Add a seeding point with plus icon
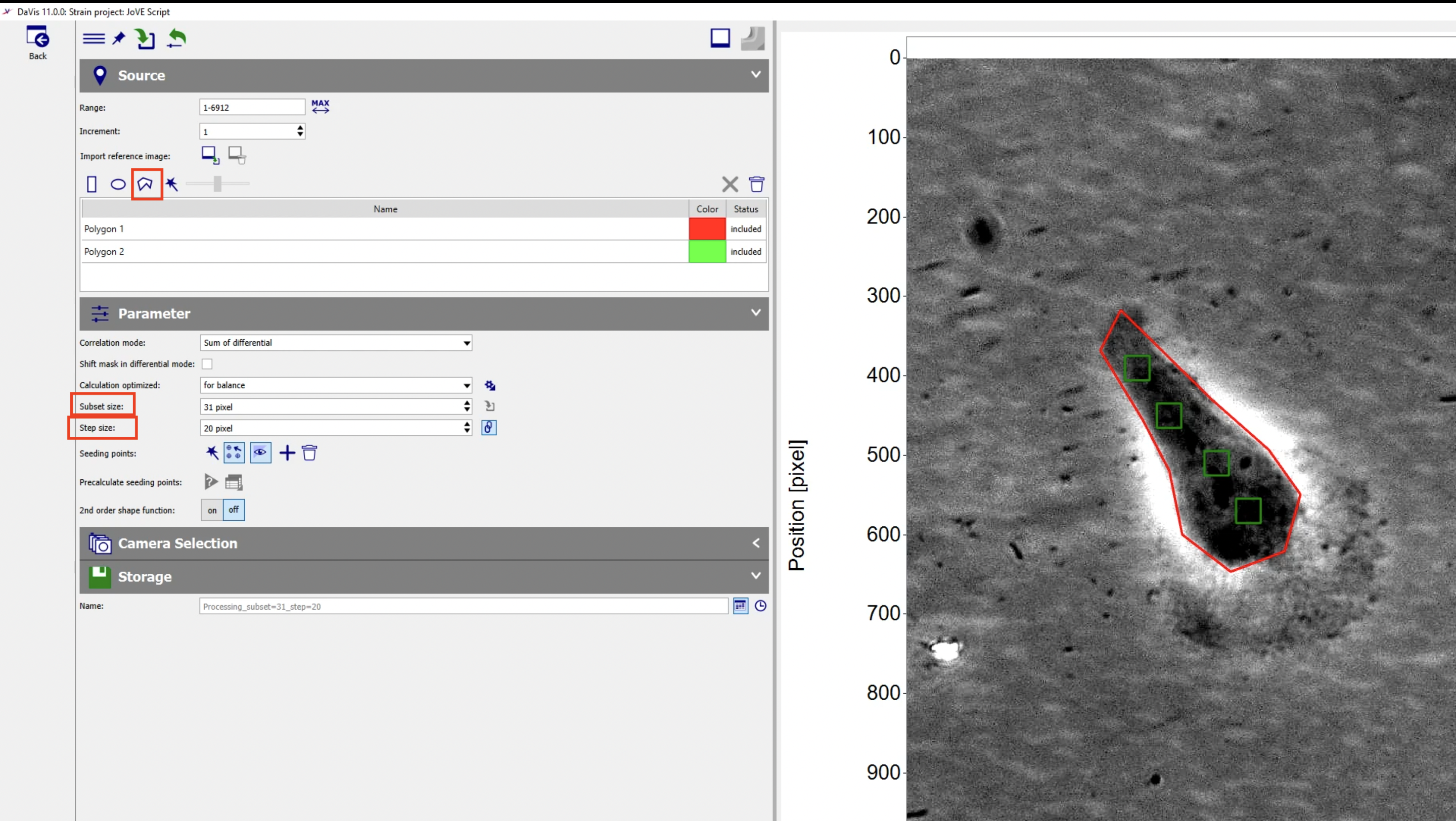Screen dimensions: 1456x821 [287, 452]
